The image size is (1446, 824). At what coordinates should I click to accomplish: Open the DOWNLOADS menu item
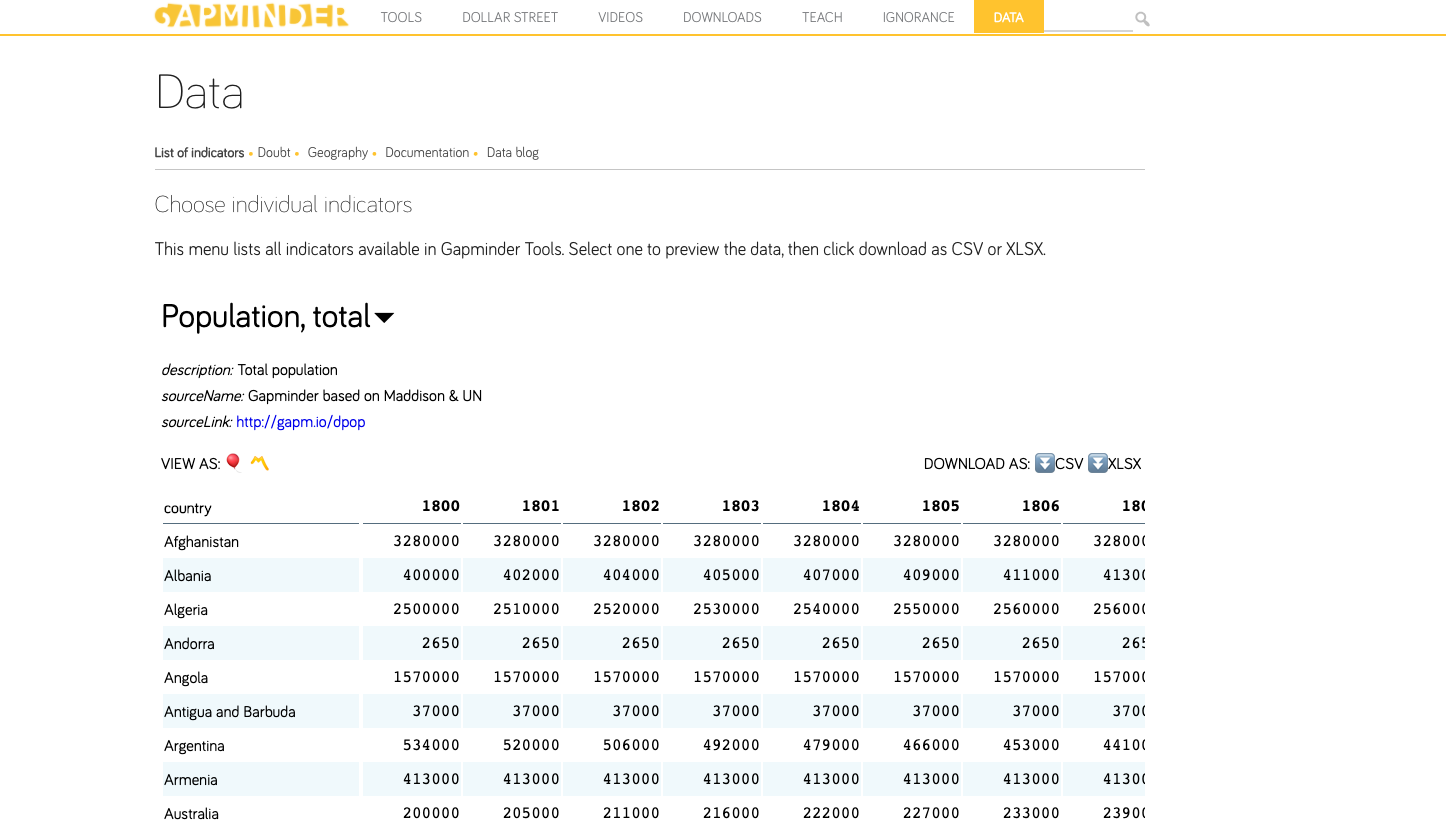[722, 17]
